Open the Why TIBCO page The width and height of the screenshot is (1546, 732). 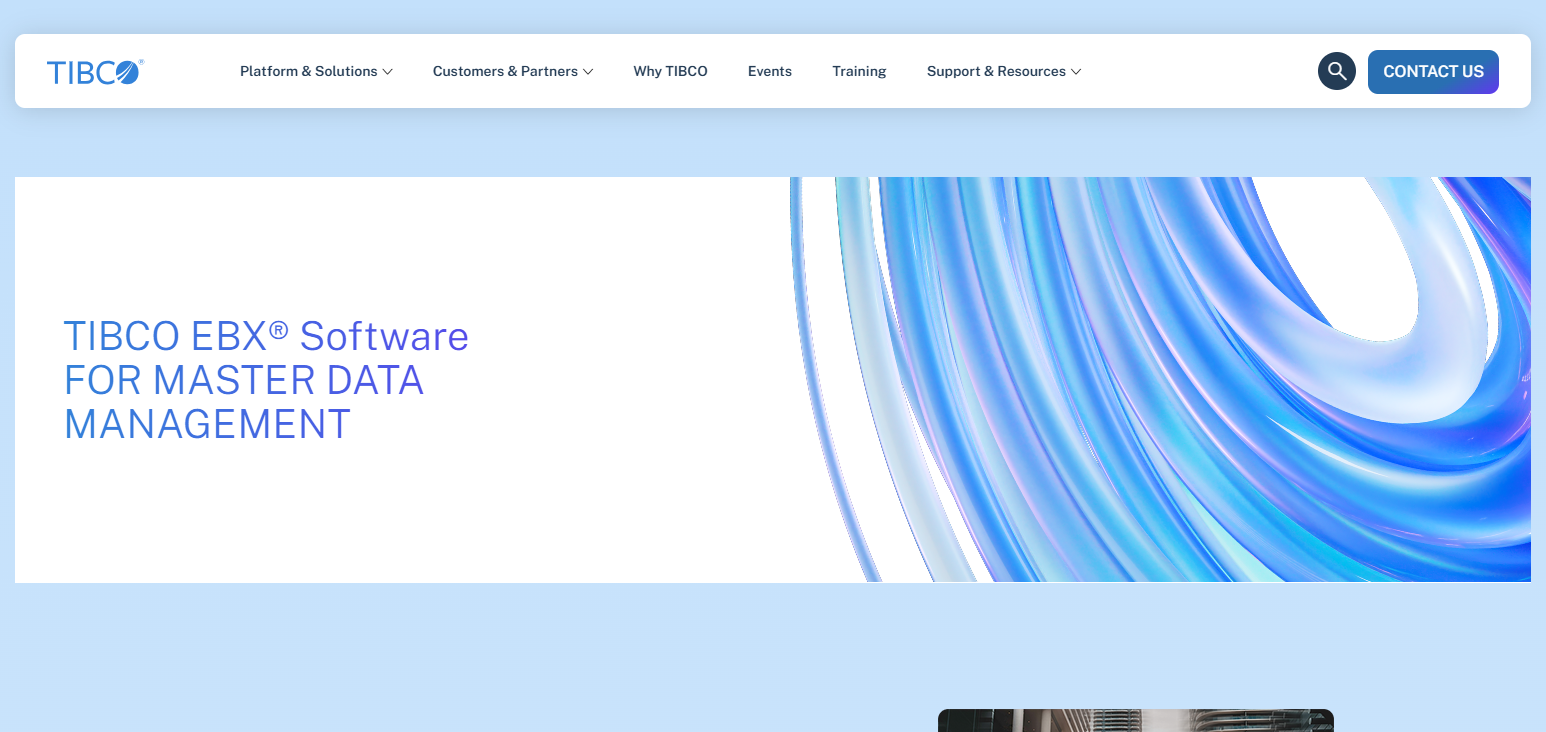coord(670,71)
